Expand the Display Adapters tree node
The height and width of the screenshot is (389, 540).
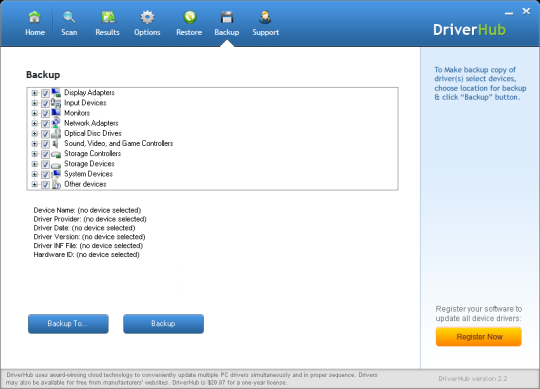point(34,93)
